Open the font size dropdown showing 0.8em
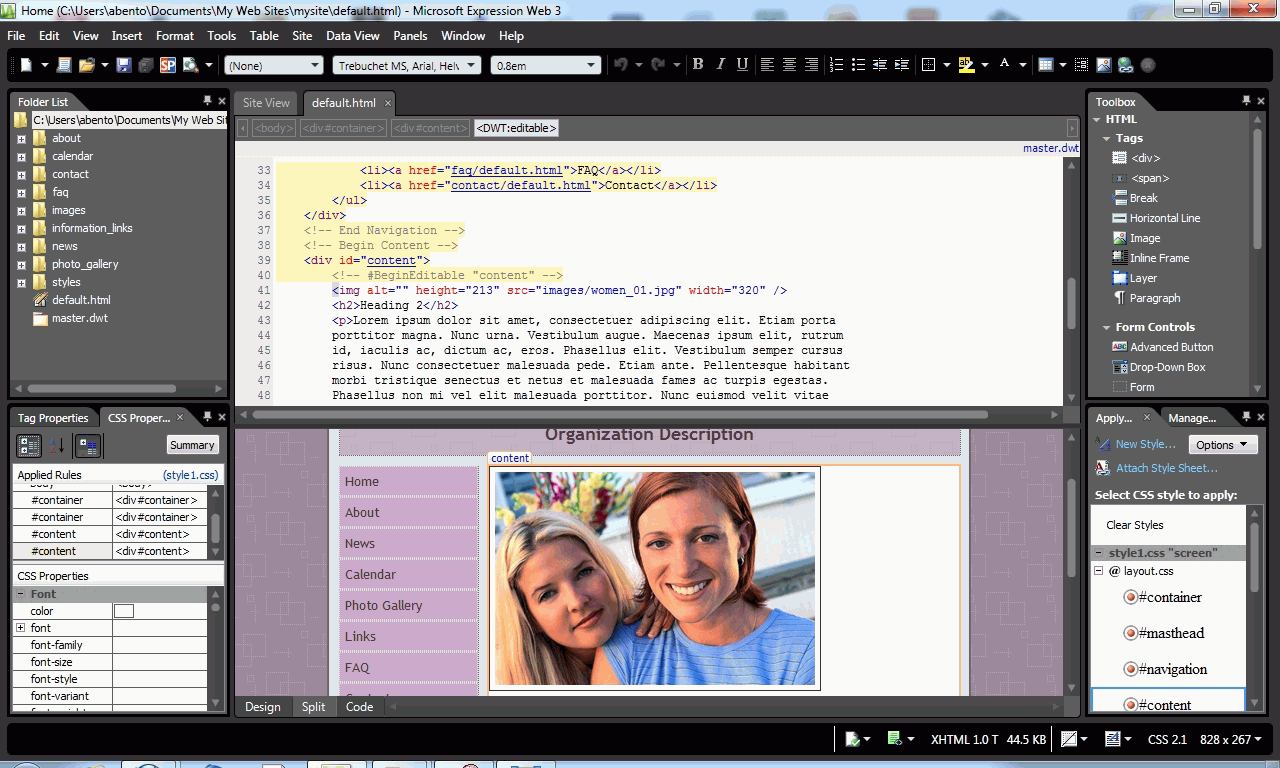 click(593, 64)
